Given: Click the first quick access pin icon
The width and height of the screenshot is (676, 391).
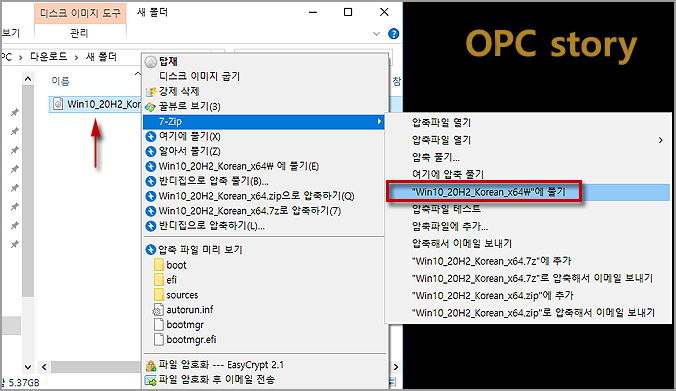Looking at the screenshot, I should [15, 113].
